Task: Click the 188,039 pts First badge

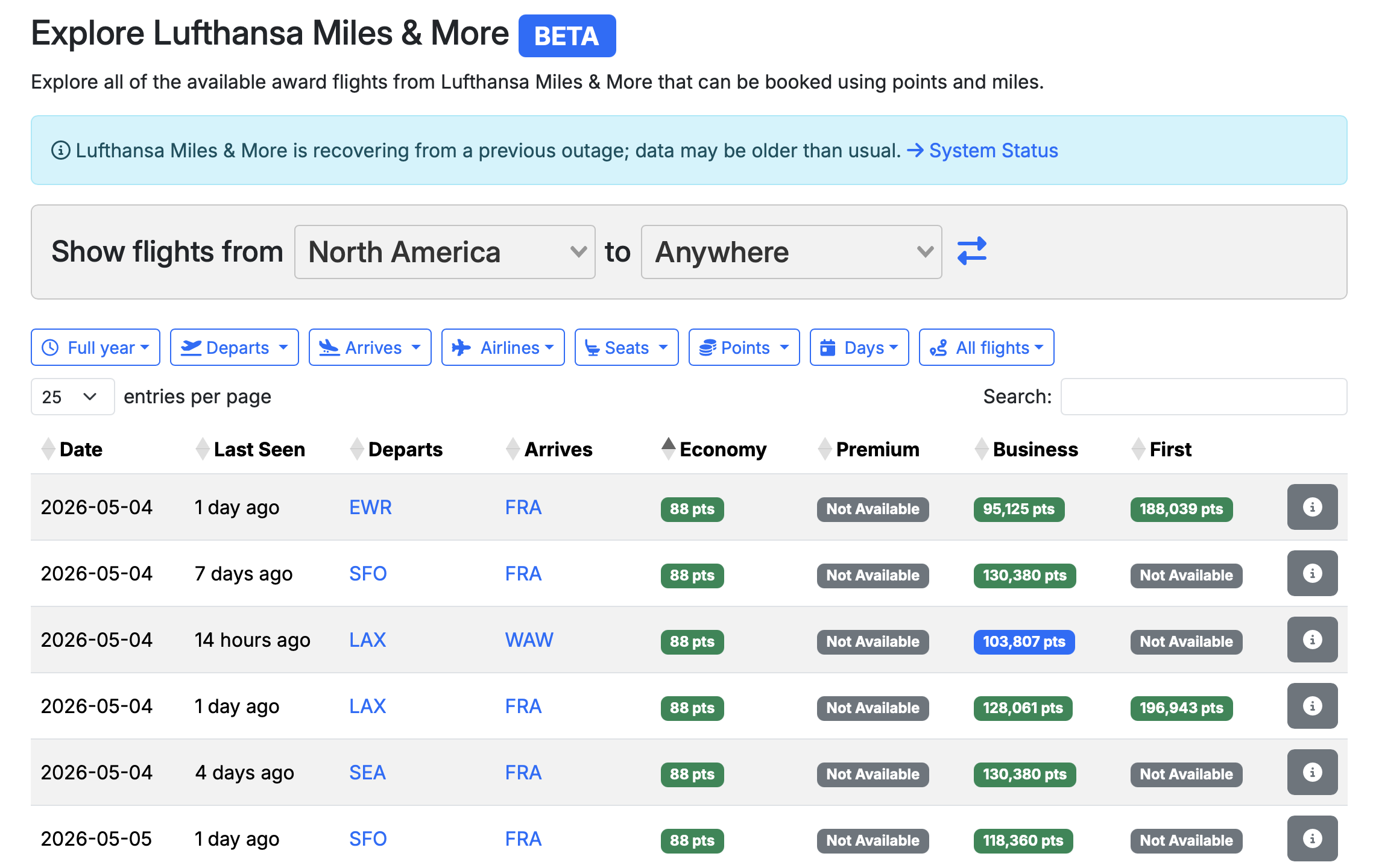Action: pos(1181,509)
